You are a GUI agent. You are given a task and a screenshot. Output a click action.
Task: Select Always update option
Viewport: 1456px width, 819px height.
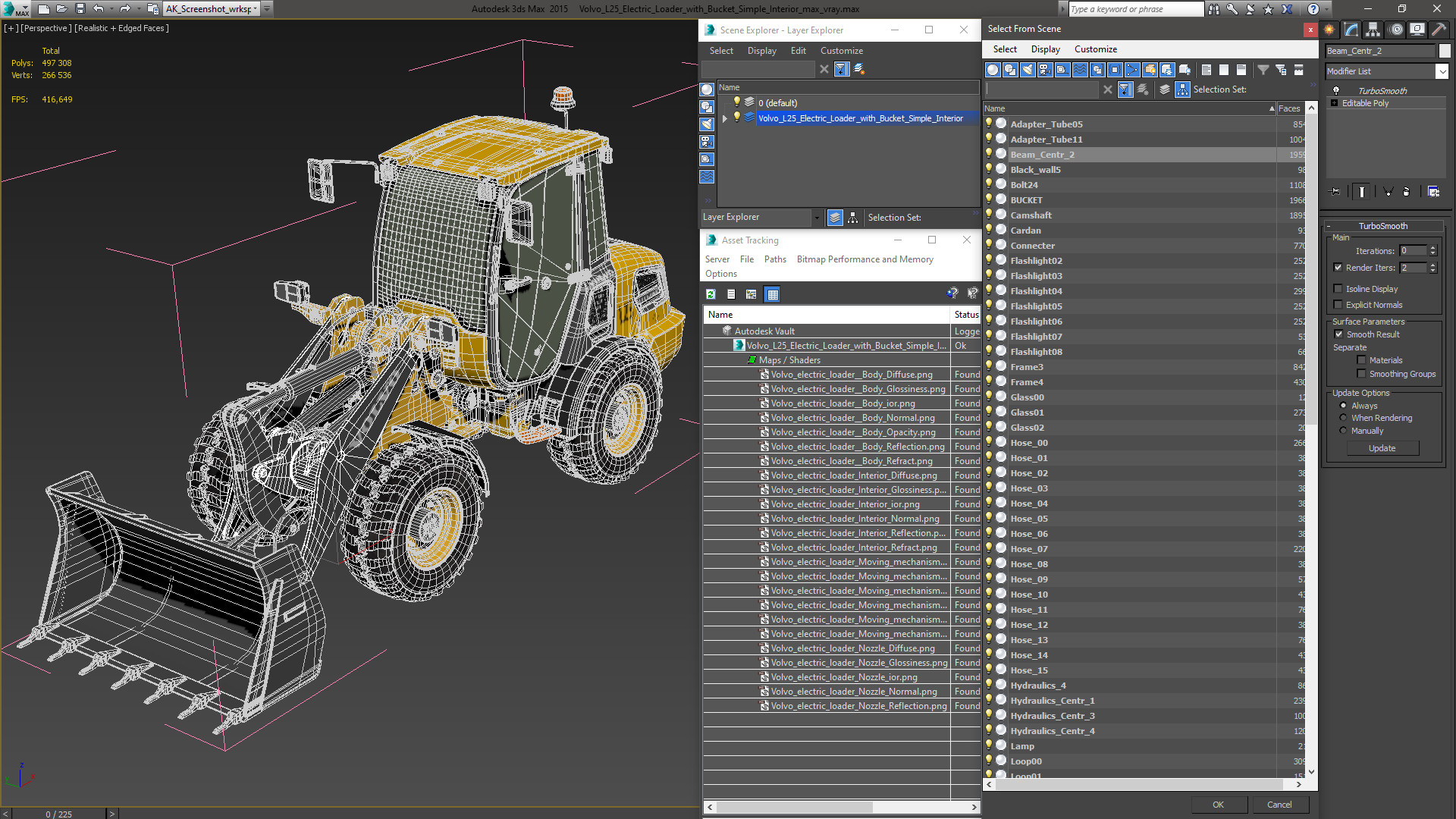(1343, 406)
